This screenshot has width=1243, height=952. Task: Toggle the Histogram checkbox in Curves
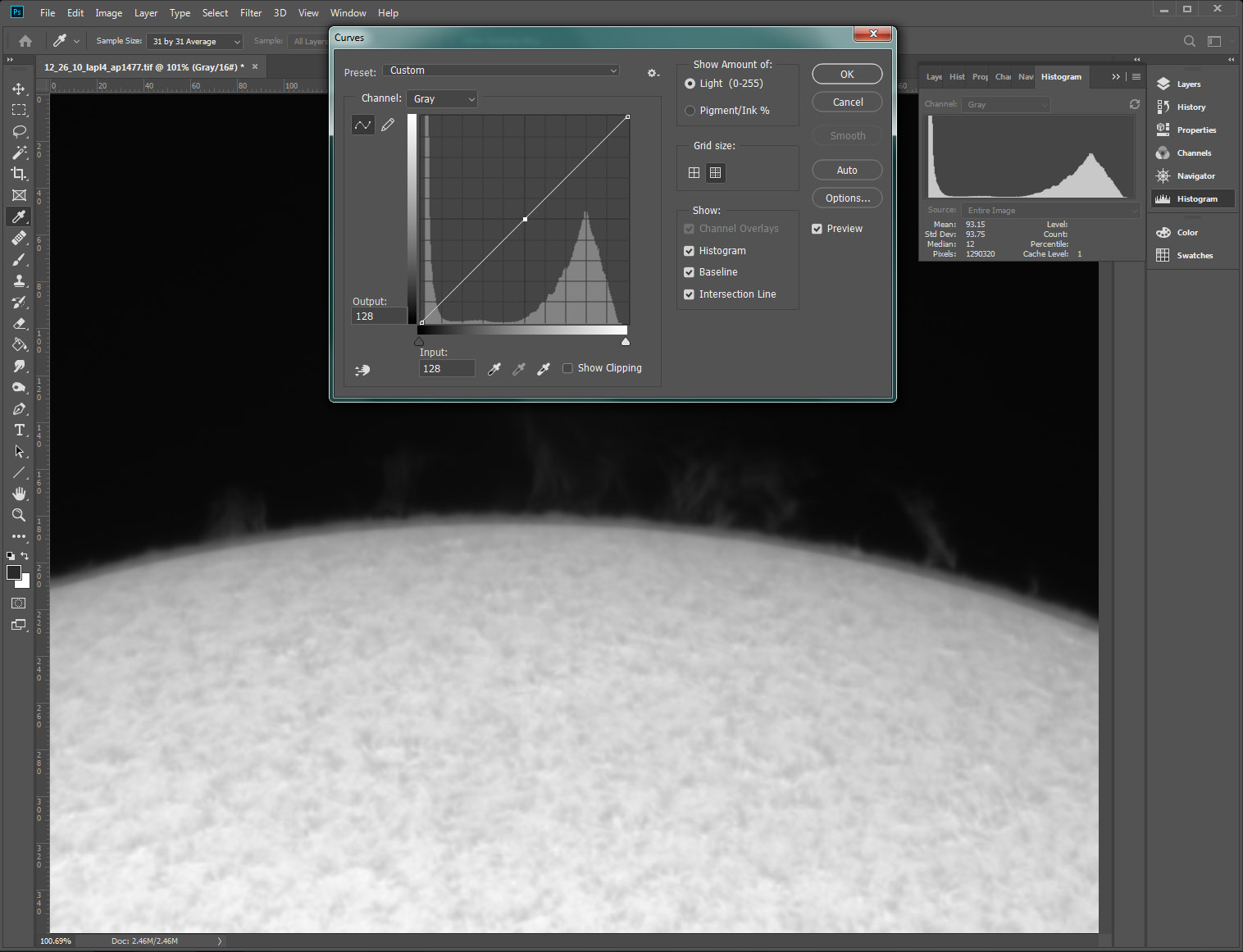coord(689,251)
